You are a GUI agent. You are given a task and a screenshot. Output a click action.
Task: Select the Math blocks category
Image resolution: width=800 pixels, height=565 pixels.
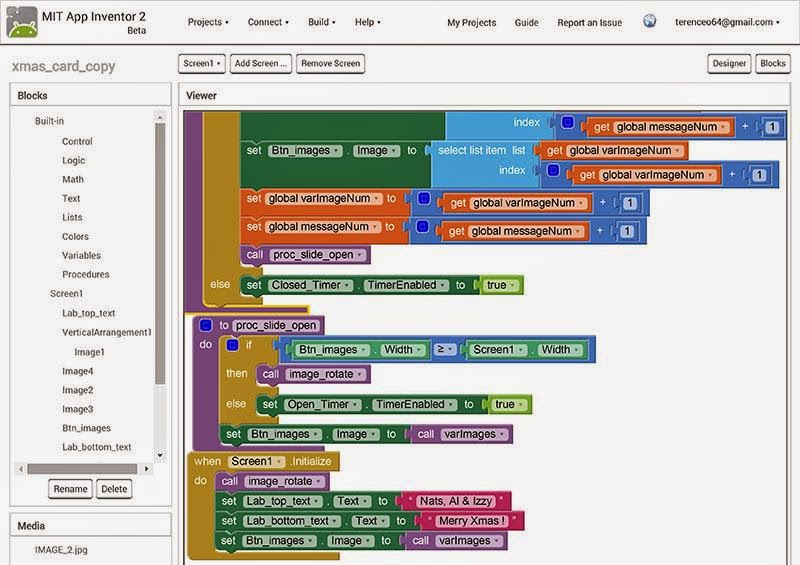click(x=73, y=179)
